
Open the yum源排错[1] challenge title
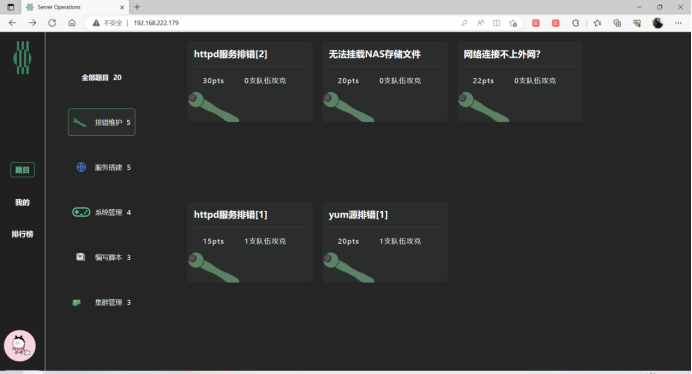[x=358, y=215]
